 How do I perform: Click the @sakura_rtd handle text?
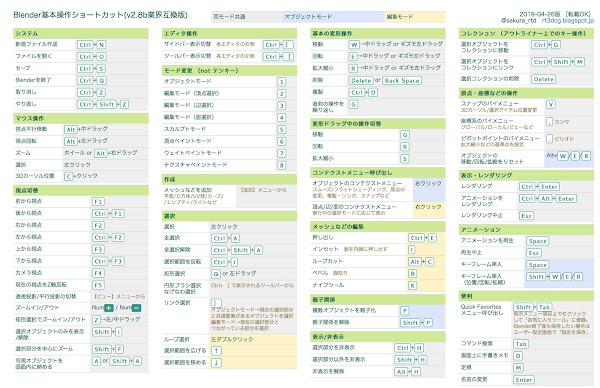[518, 20]
